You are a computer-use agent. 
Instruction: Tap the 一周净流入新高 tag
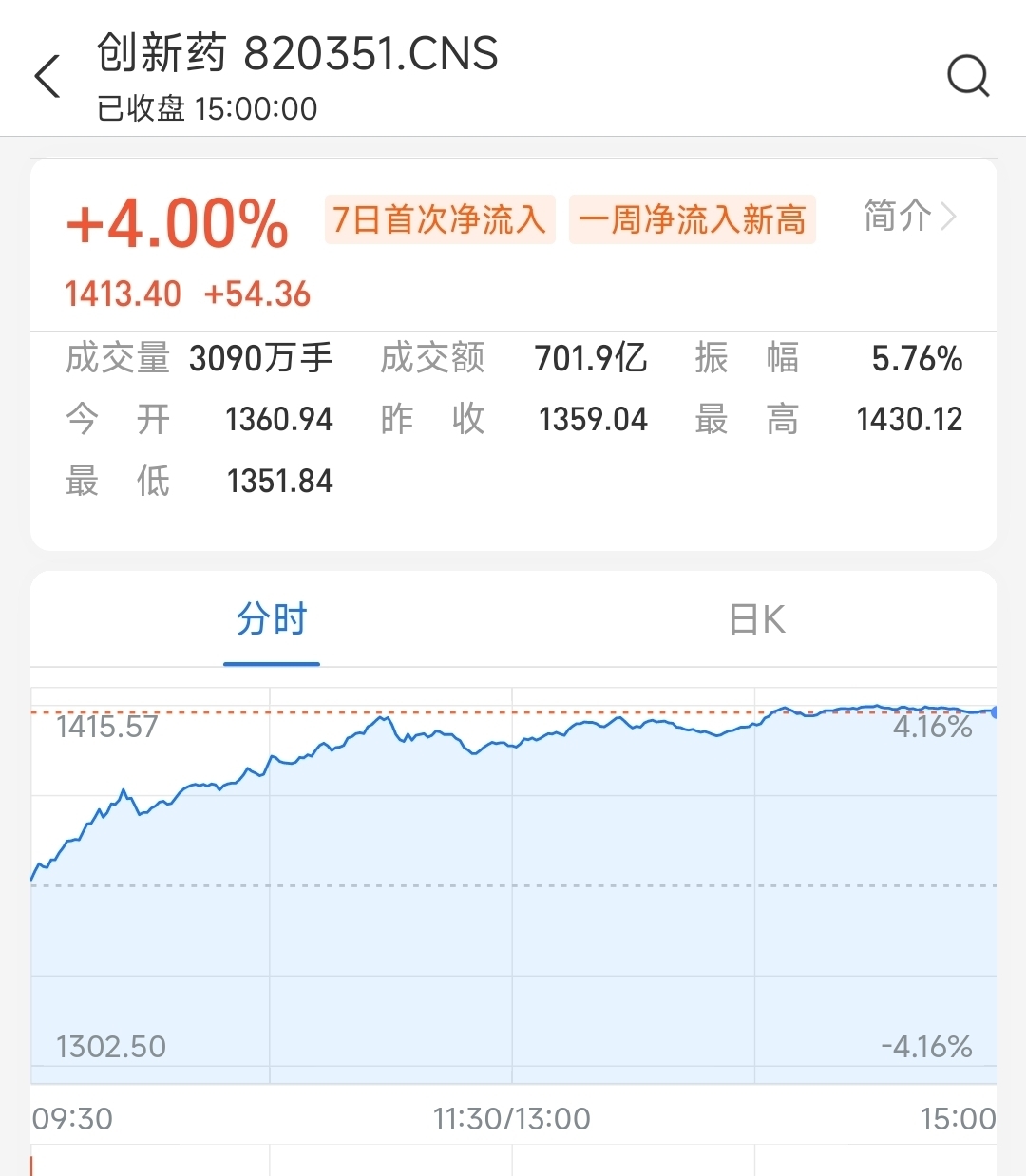692,220
